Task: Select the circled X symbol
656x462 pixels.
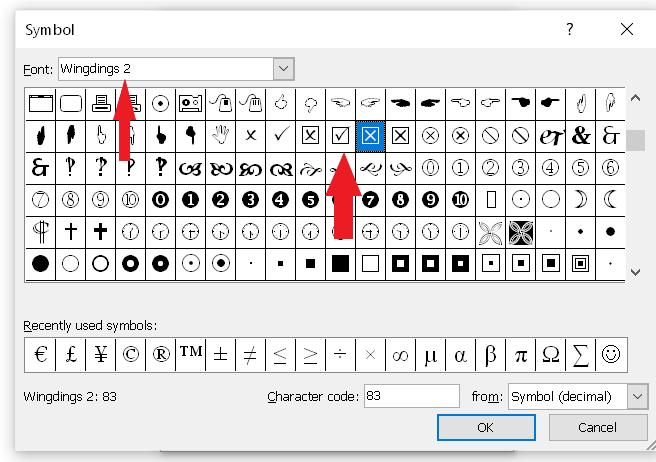Action: [x=430, y=136]
